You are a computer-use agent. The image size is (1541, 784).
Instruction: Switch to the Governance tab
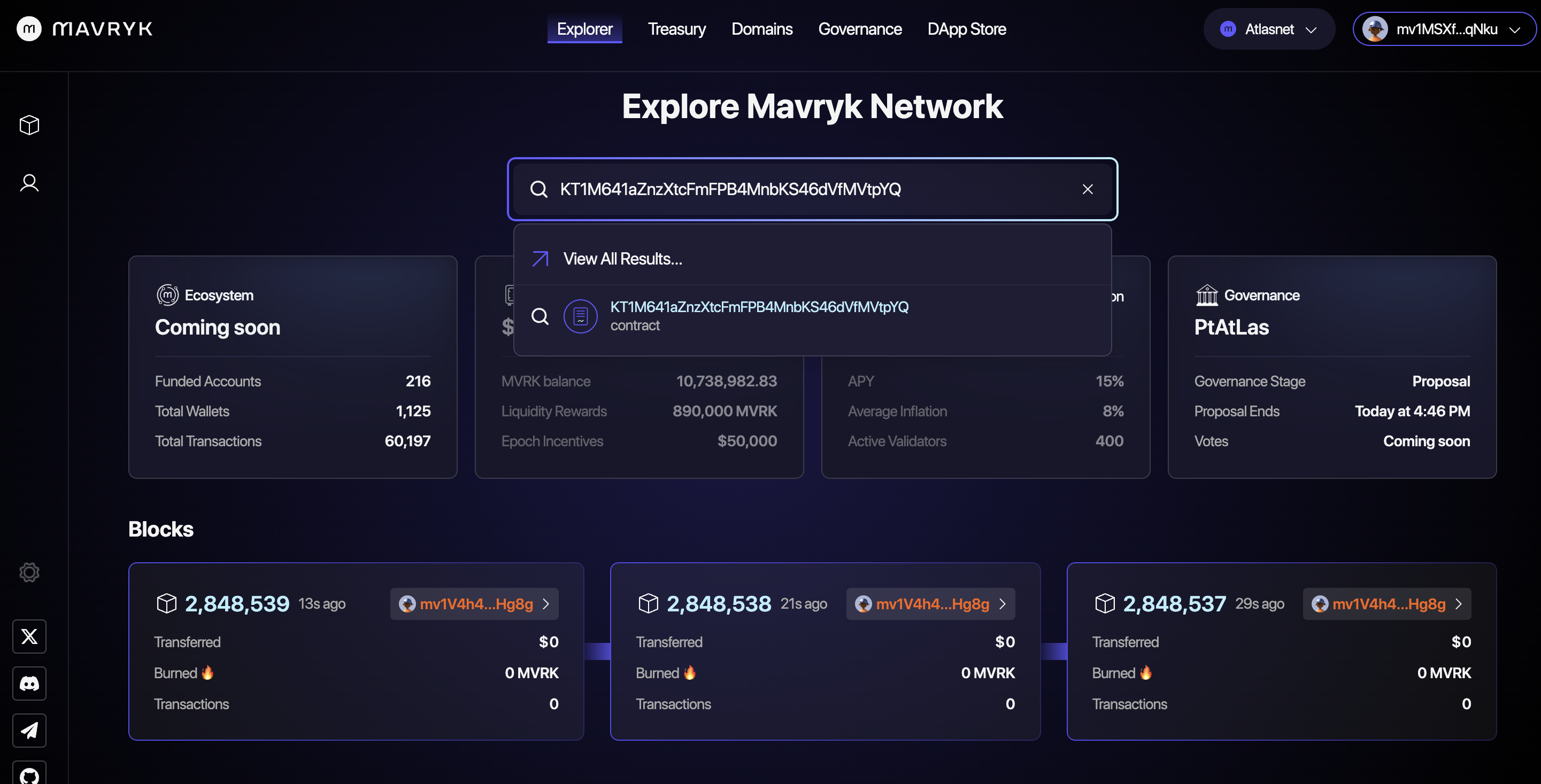tap(860, 29)
